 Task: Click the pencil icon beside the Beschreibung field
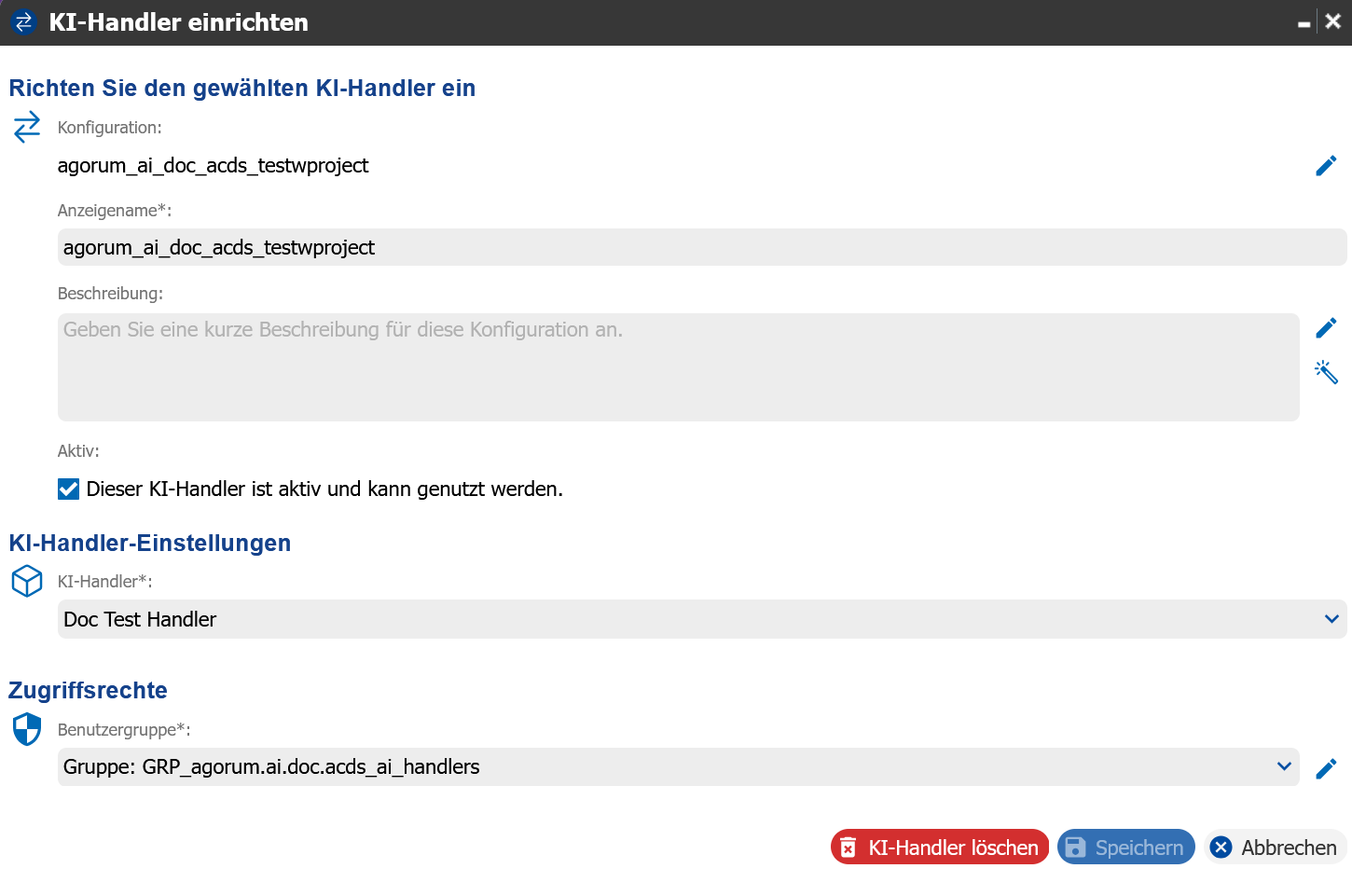tap(1326, 328)
